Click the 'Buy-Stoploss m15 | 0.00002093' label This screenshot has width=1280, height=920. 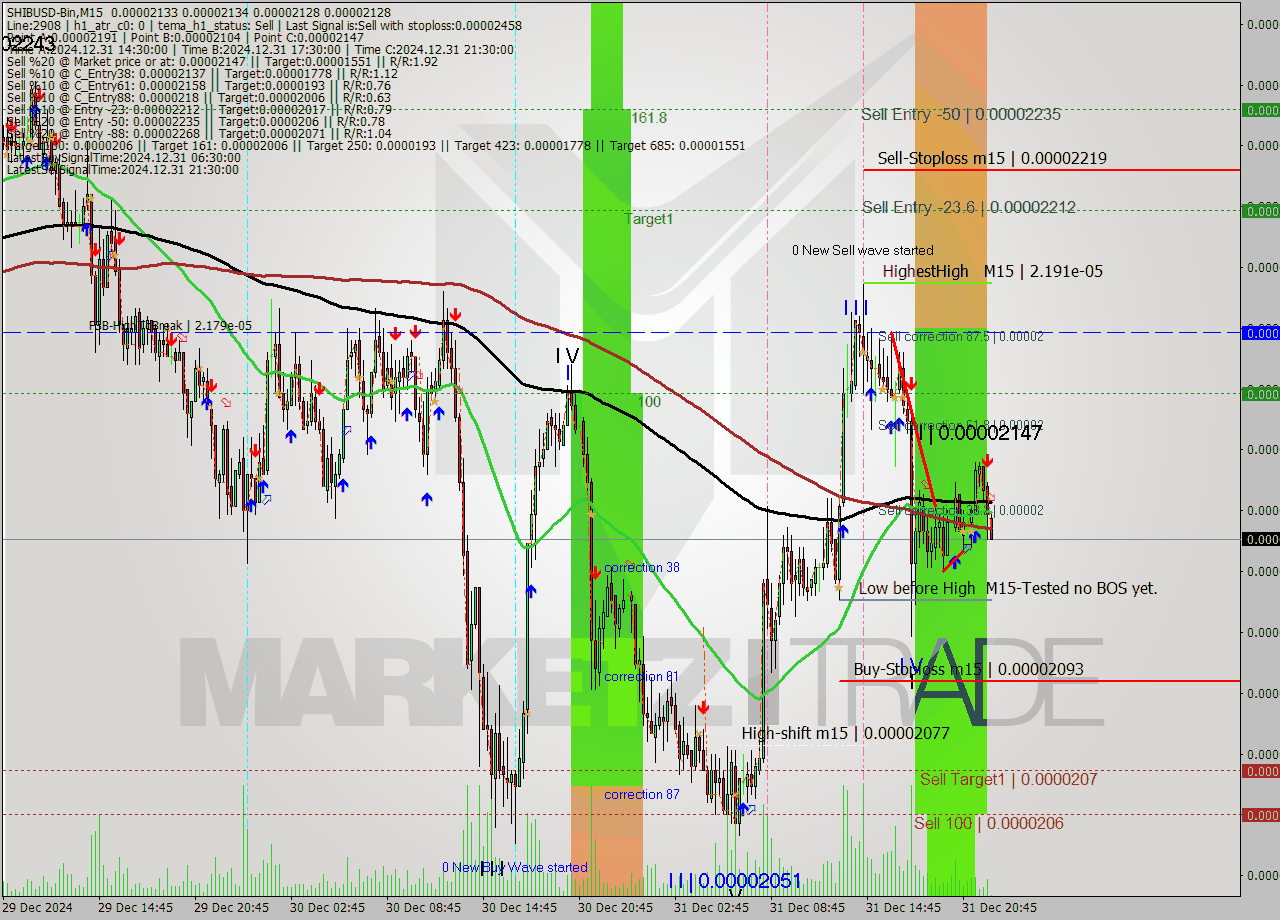(968, 669)
